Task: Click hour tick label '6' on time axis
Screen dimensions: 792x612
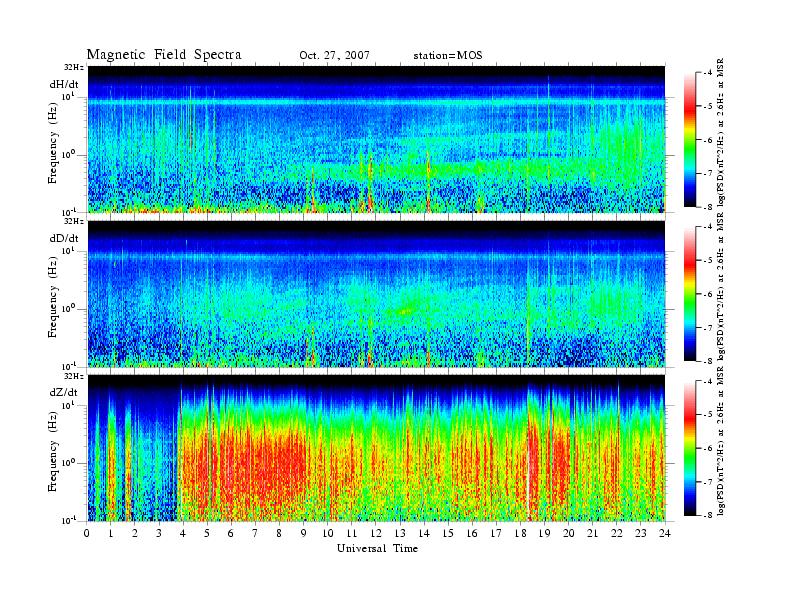Action: [x=231, y=533]
